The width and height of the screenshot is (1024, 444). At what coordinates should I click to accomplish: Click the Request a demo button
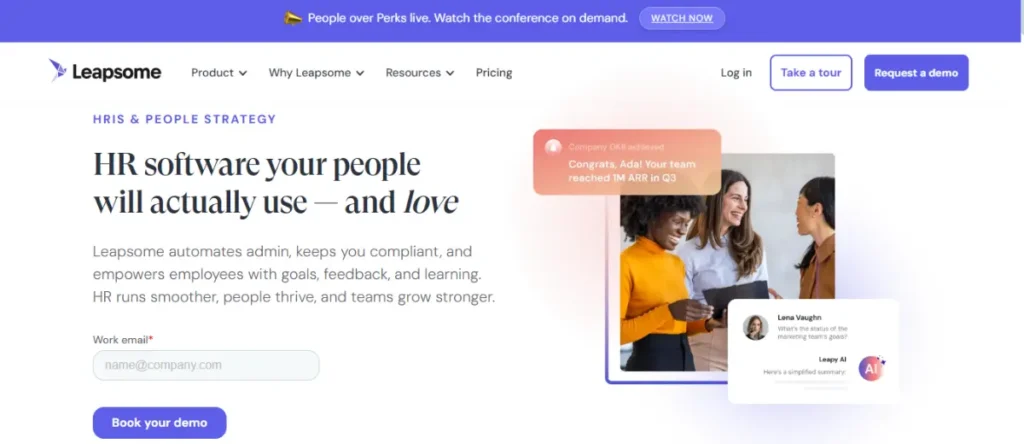coord(916,72)
